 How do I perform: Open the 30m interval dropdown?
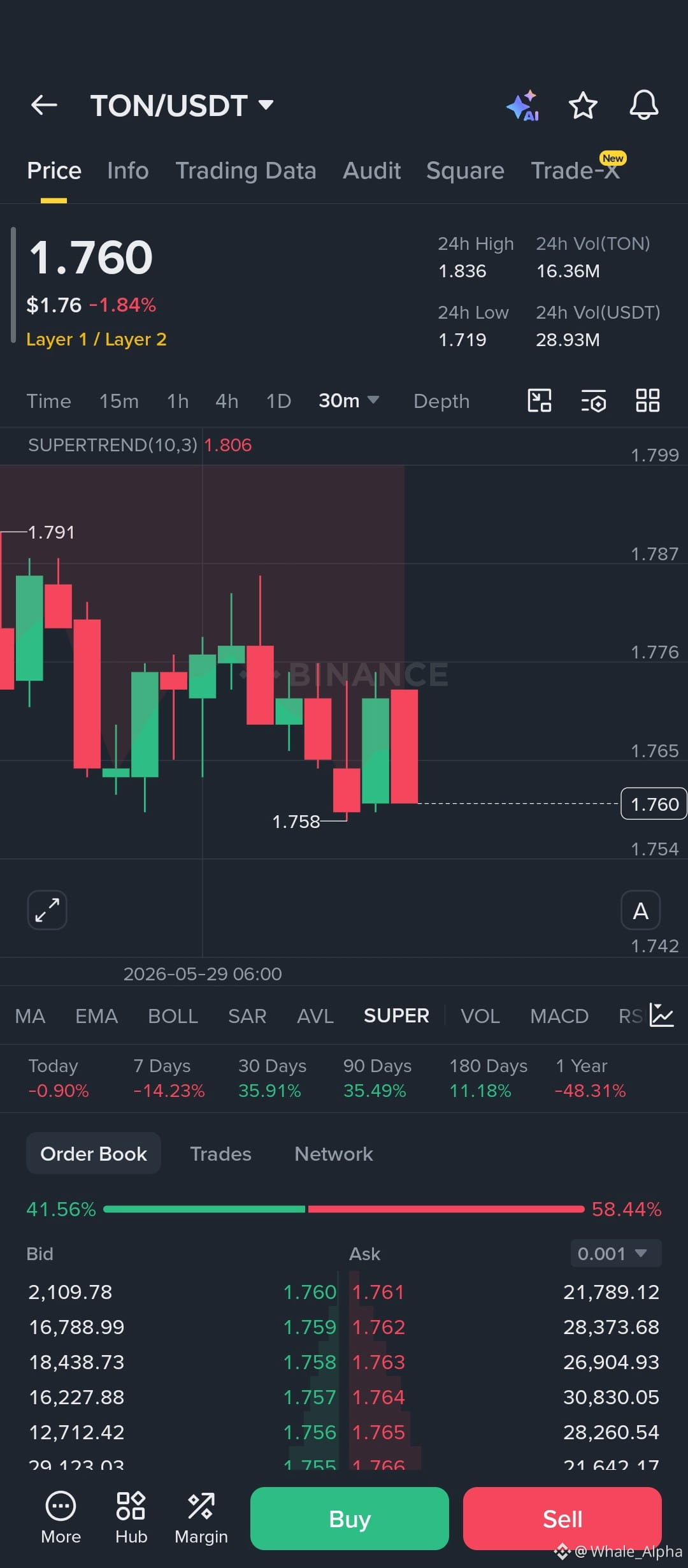point(348,400)
